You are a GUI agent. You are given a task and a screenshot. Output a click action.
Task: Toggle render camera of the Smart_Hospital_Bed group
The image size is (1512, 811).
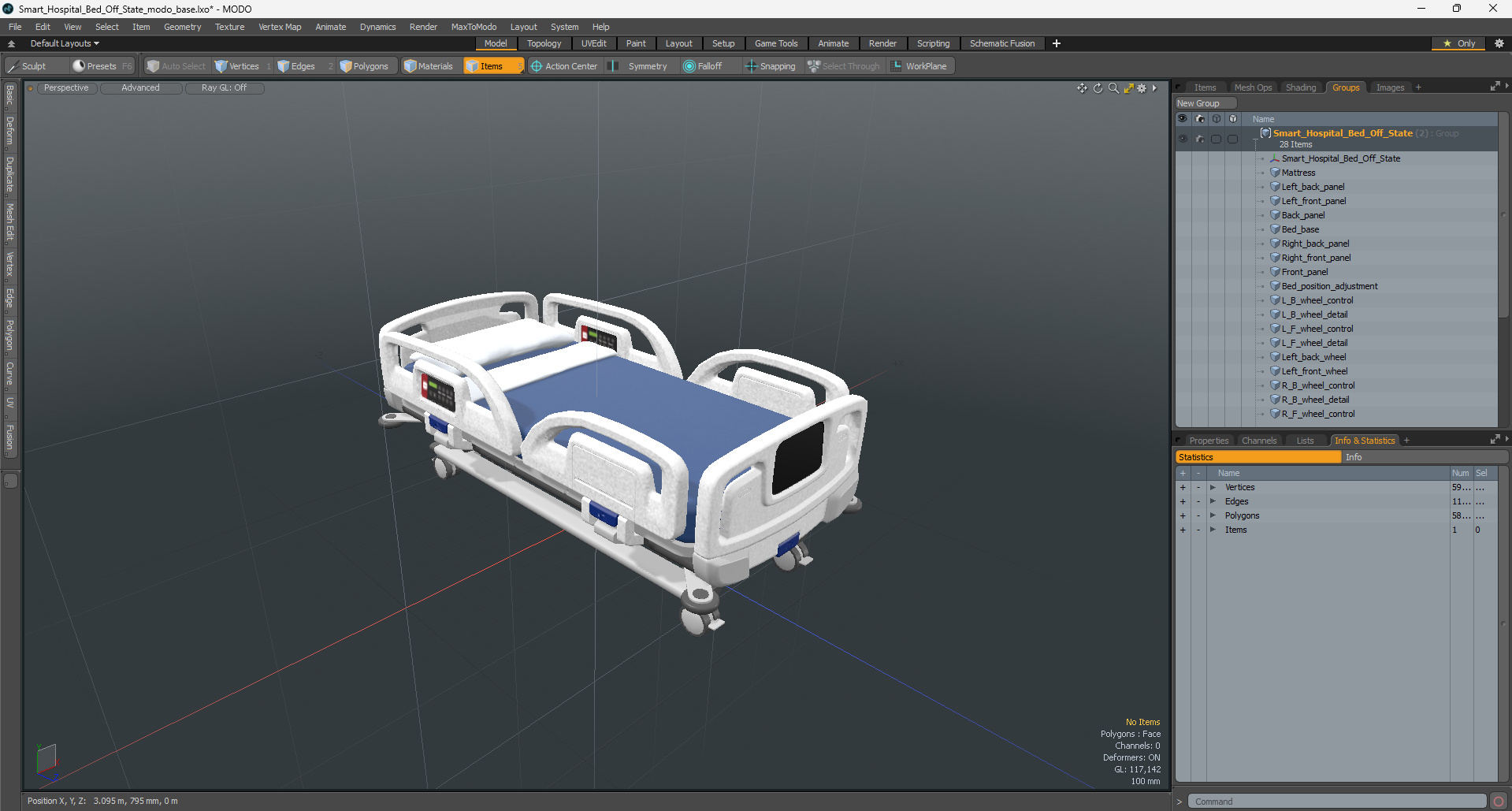pos(1200,139)
